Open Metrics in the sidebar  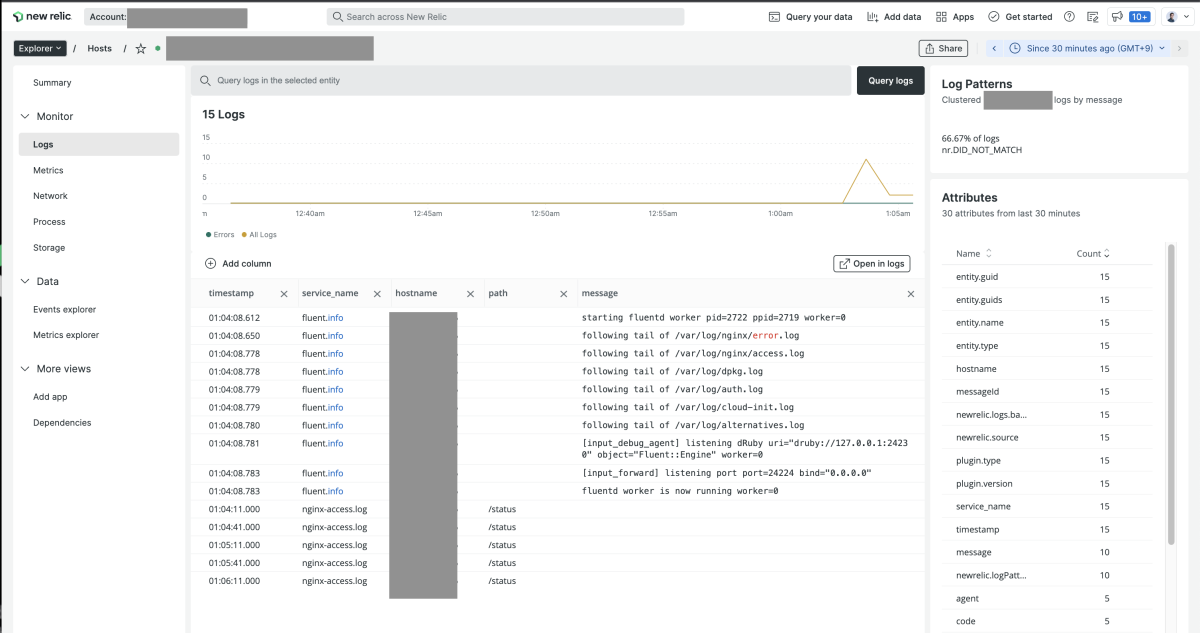(48, 171)
